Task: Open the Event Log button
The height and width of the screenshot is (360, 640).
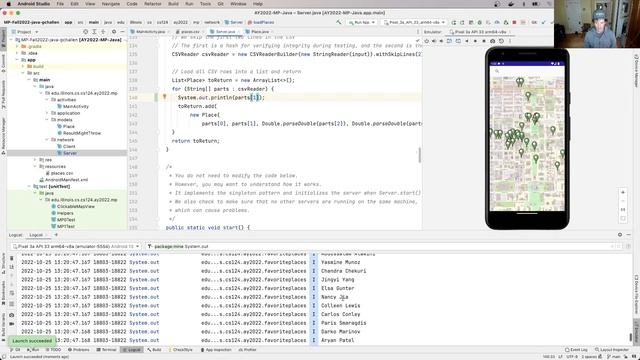Action: 576,350
